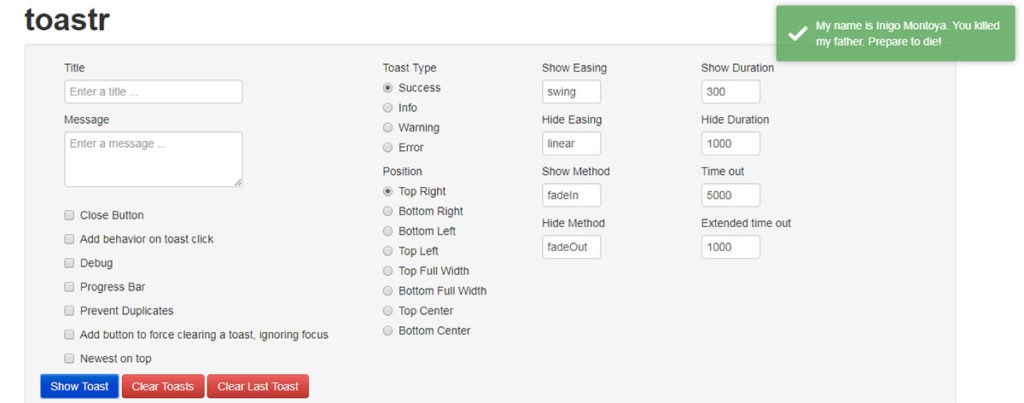The image size is (1024, 403).
Task: Edit the Show Easing field
Action: tap(571, 92)
